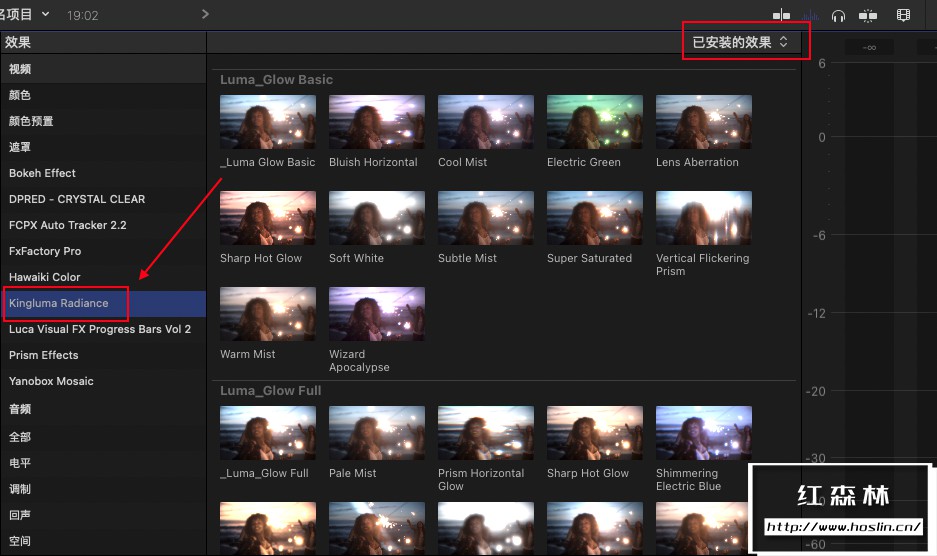The image size is (937, 556).
Task: Select the Lens Aberration effect thumbnail
Action: (704, 122)
